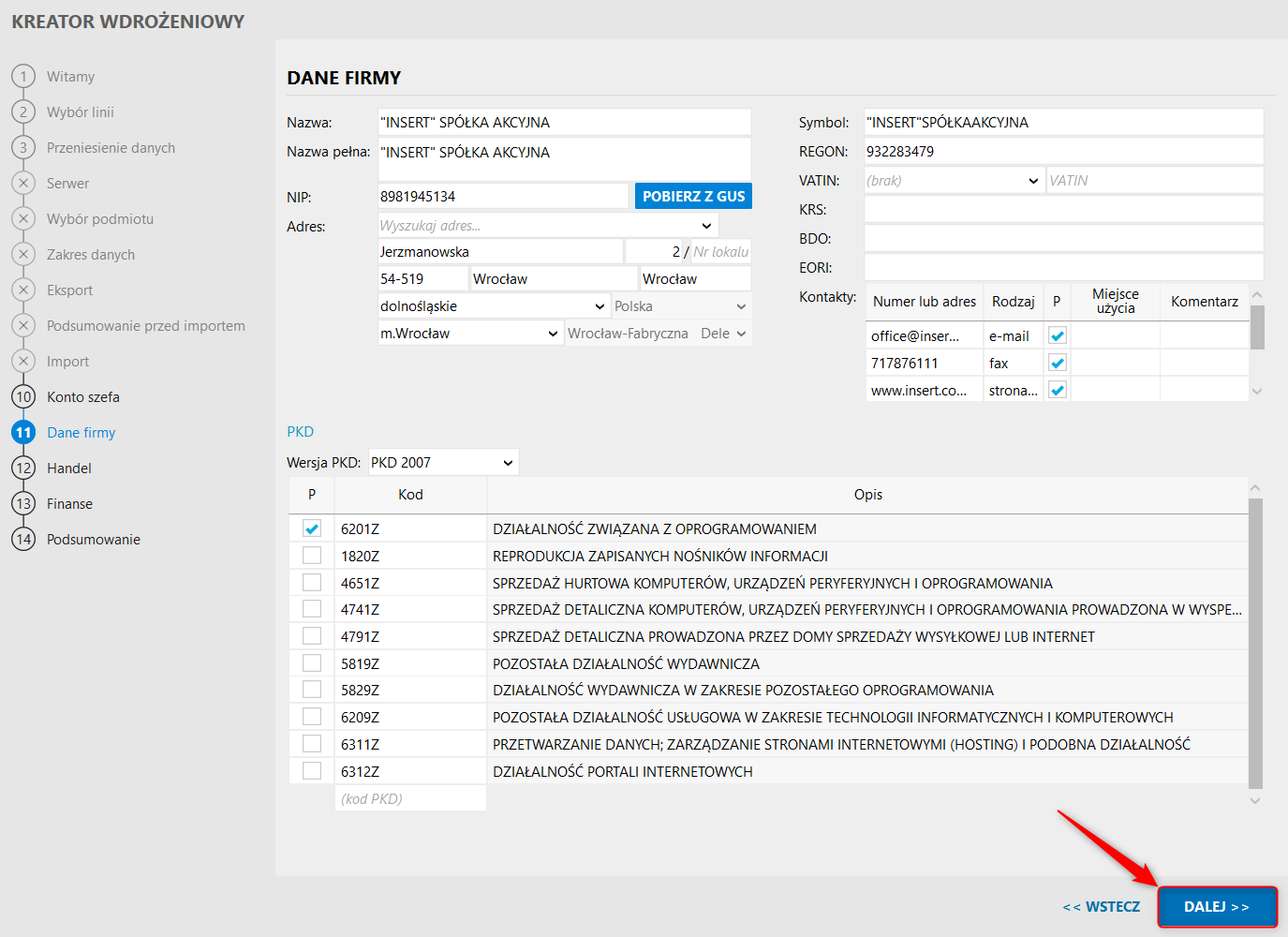The height and width of the screenshot is (937, 1288).
Task: Tick the checkbox for PKD code 4791Z
Action: click(312, 636)
